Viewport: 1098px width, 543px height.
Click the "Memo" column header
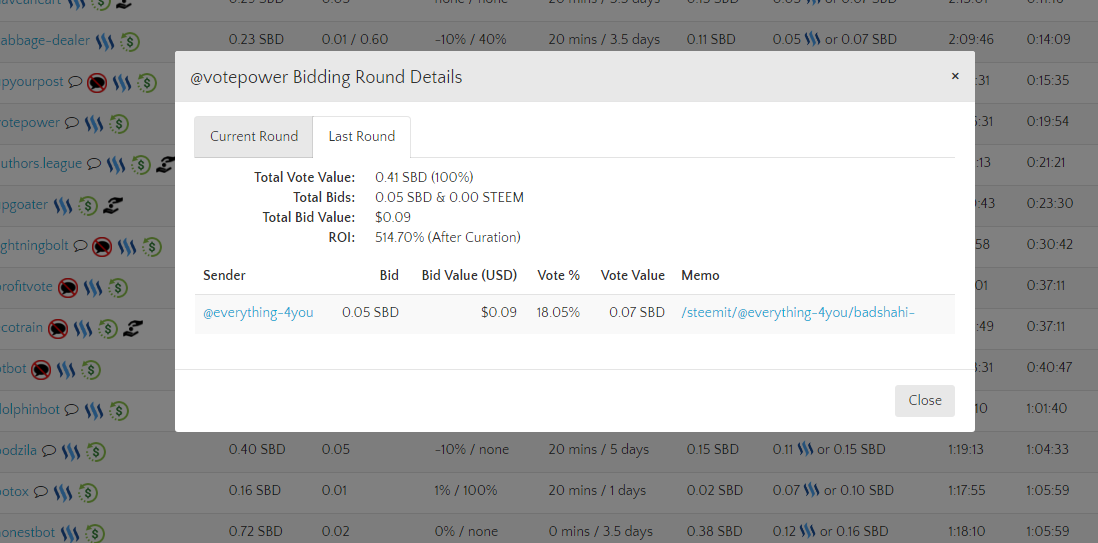[x=700, y=275]
